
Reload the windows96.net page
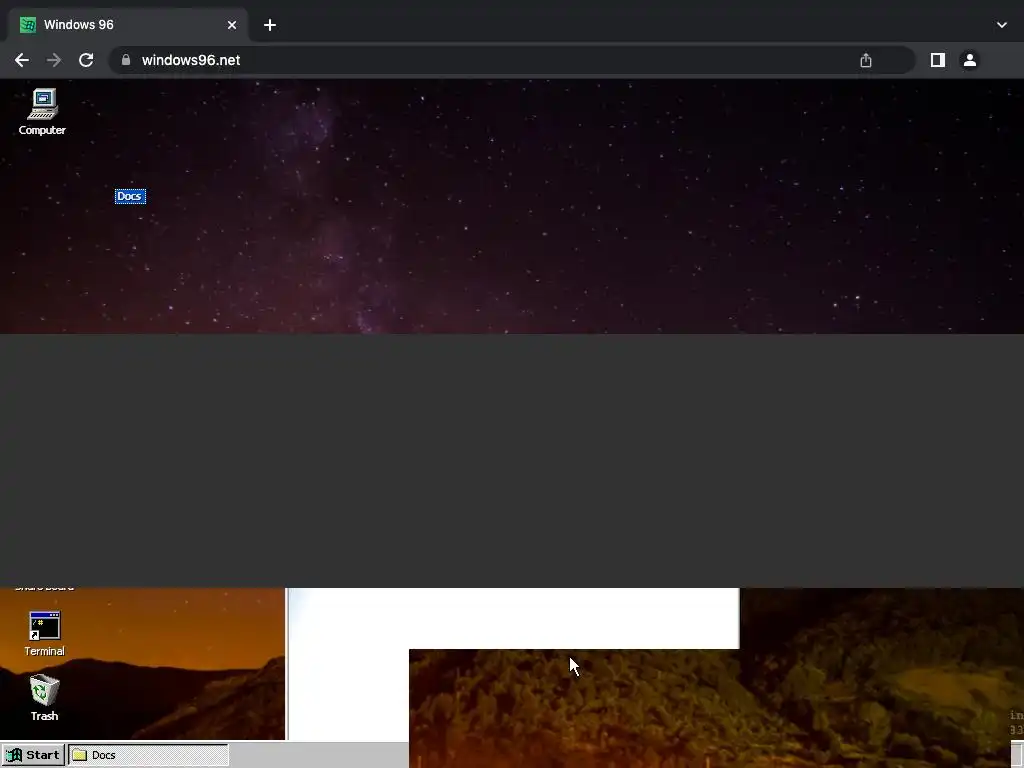click(x=86, y=60)
